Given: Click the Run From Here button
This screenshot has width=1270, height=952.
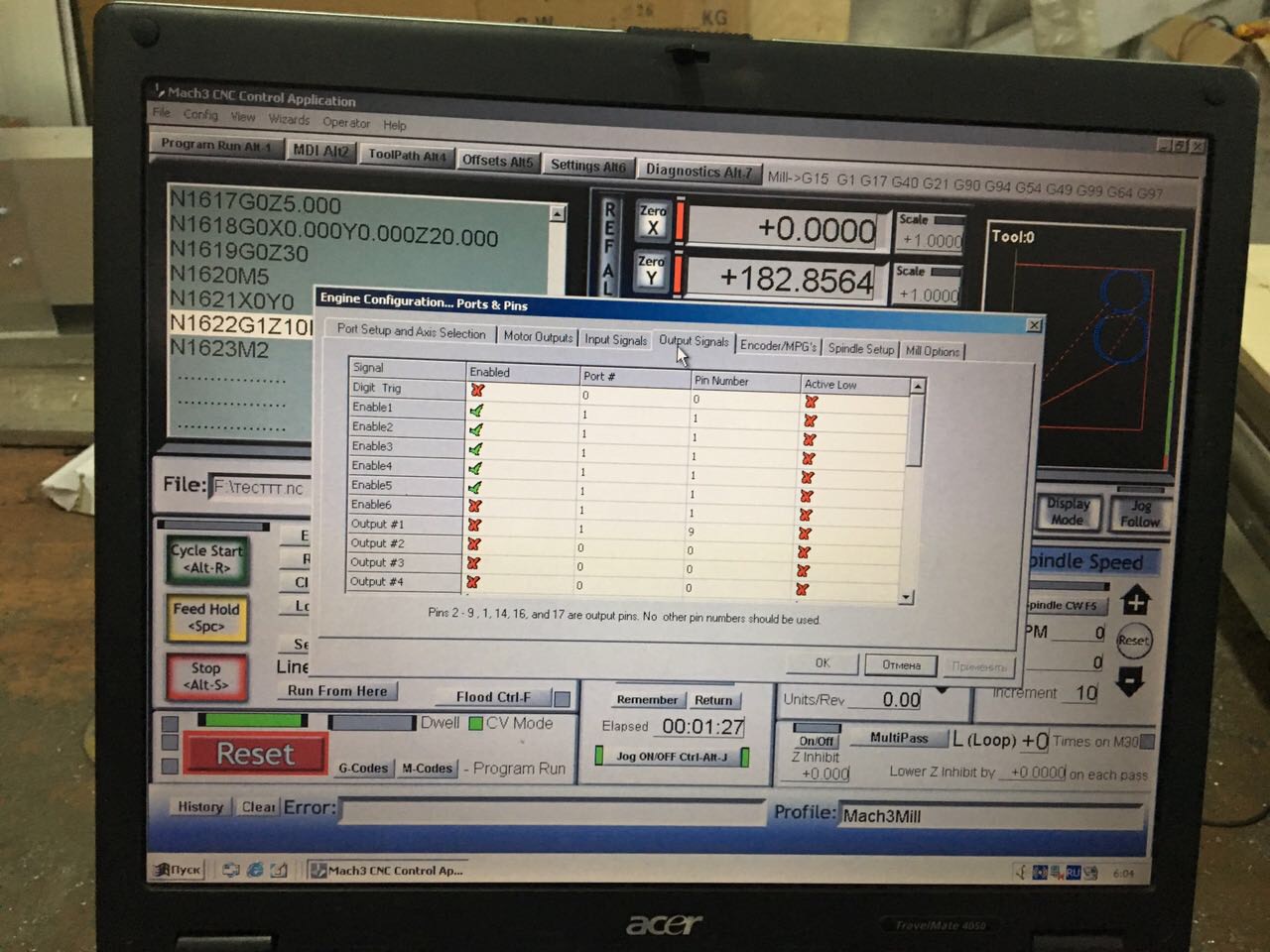Looking at the screenshot, I should [337, 691].
